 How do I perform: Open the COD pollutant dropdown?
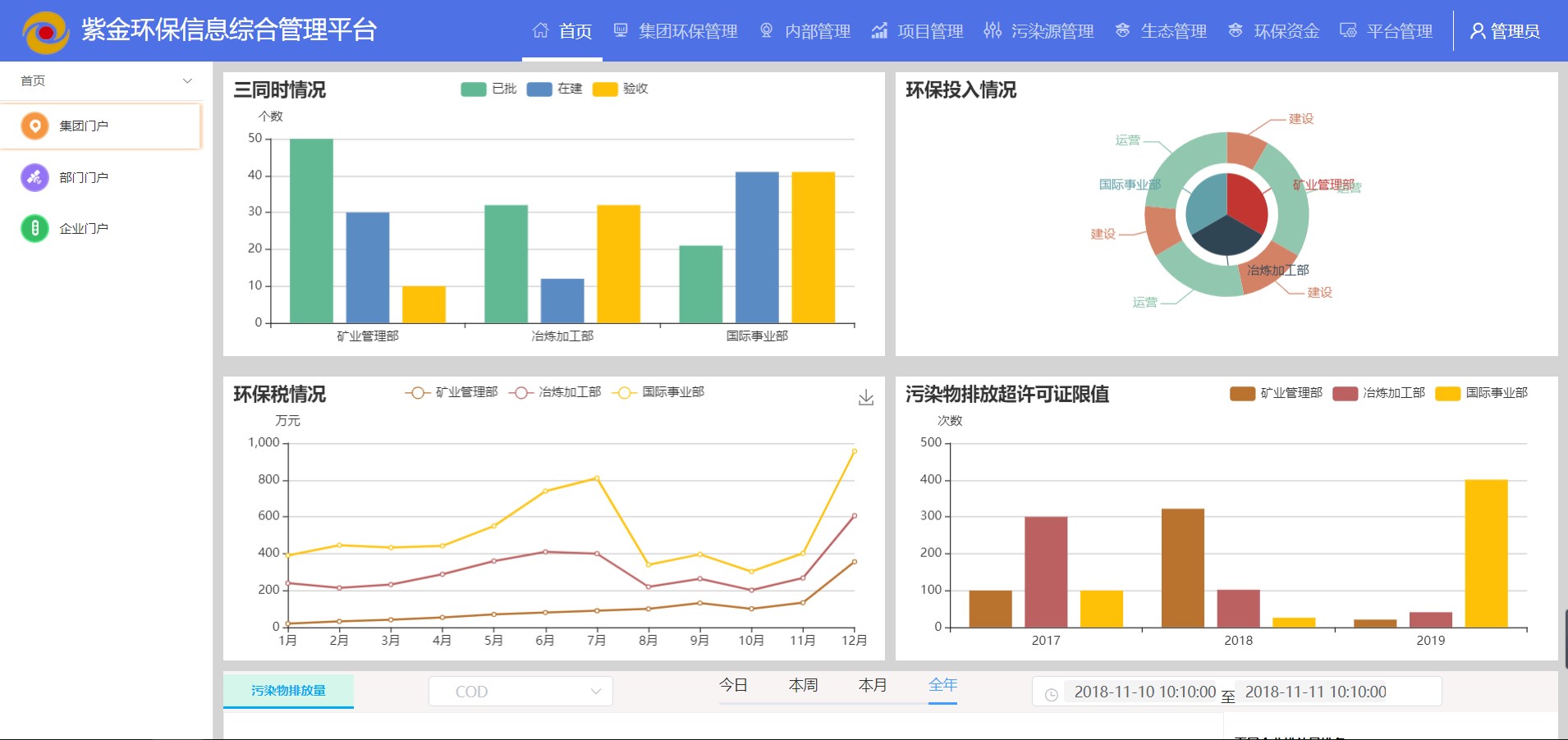[520, 692]
